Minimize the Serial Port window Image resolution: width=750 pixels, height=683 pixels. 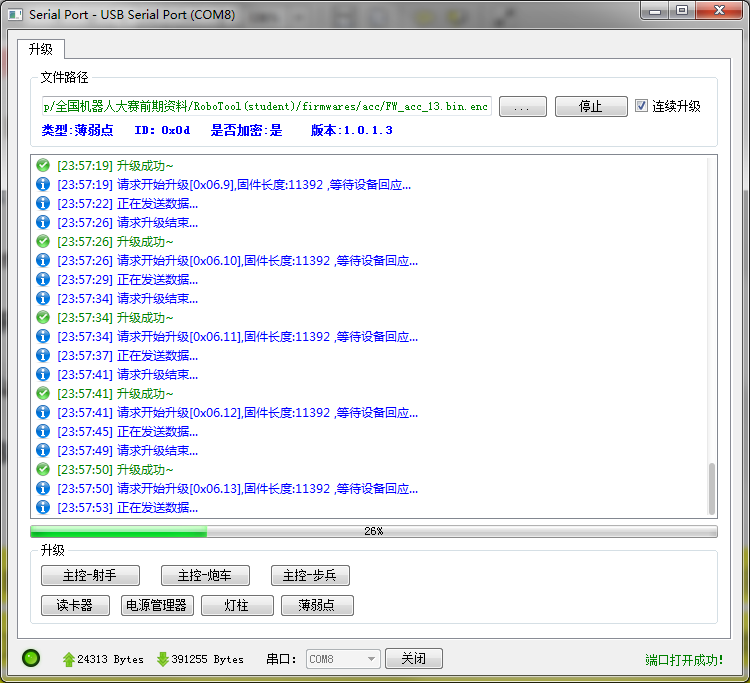tap(655, 10)
